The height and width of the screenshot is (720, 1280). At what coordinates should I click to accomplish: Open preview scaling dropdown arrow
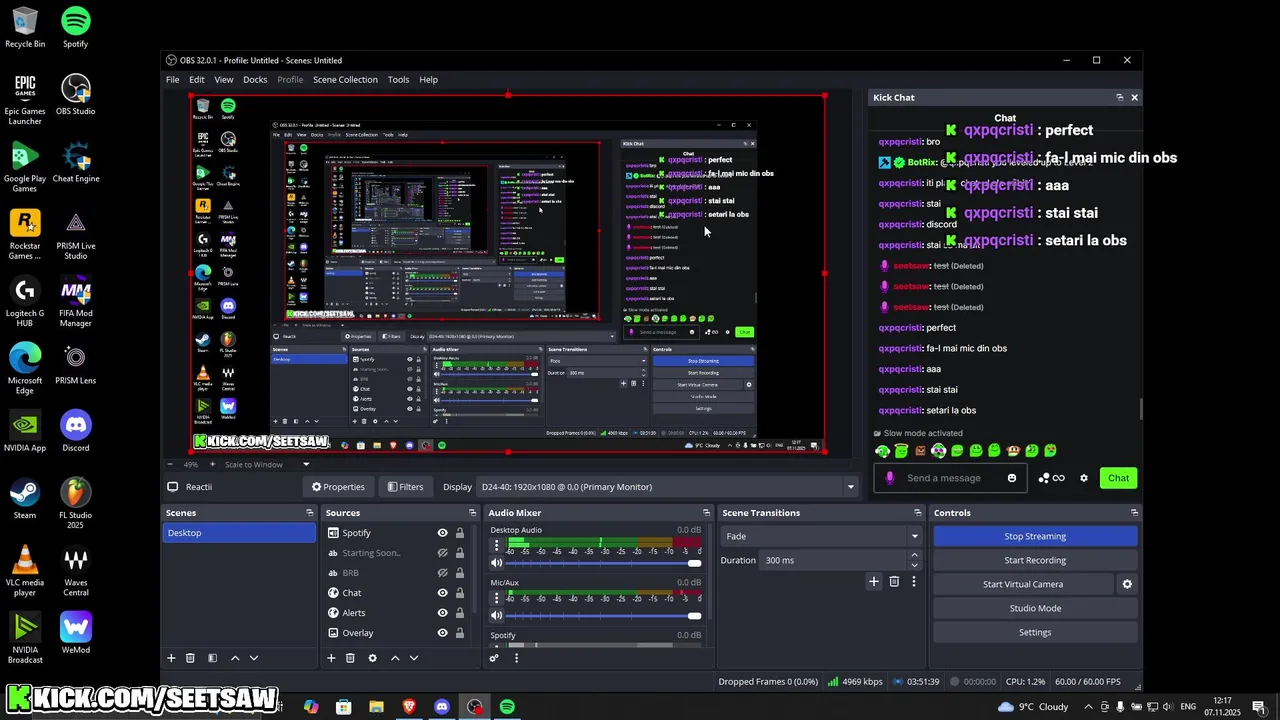(306, 464)
